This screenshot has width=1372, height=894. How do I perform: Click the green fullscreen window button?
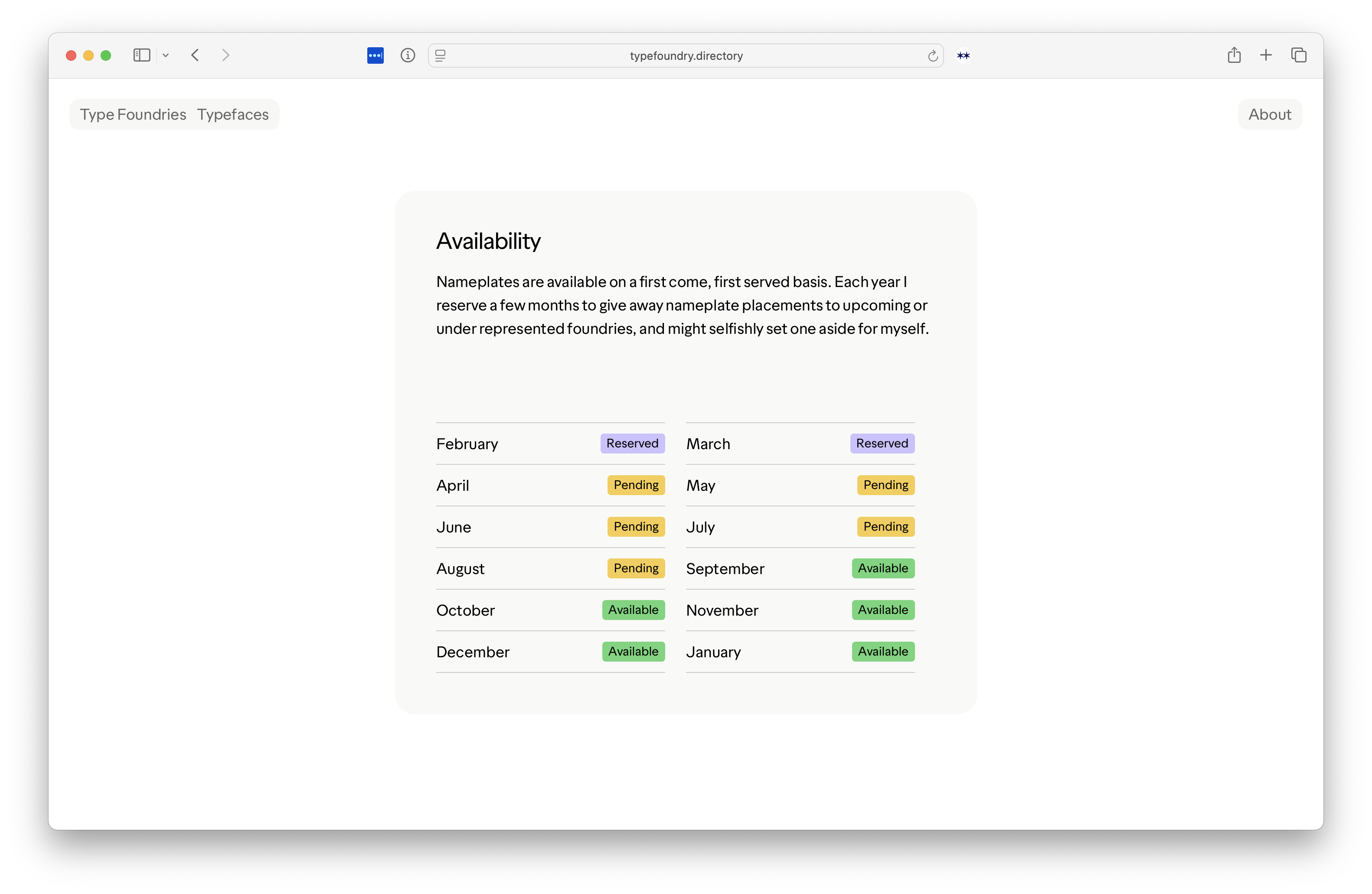(106, 55)
